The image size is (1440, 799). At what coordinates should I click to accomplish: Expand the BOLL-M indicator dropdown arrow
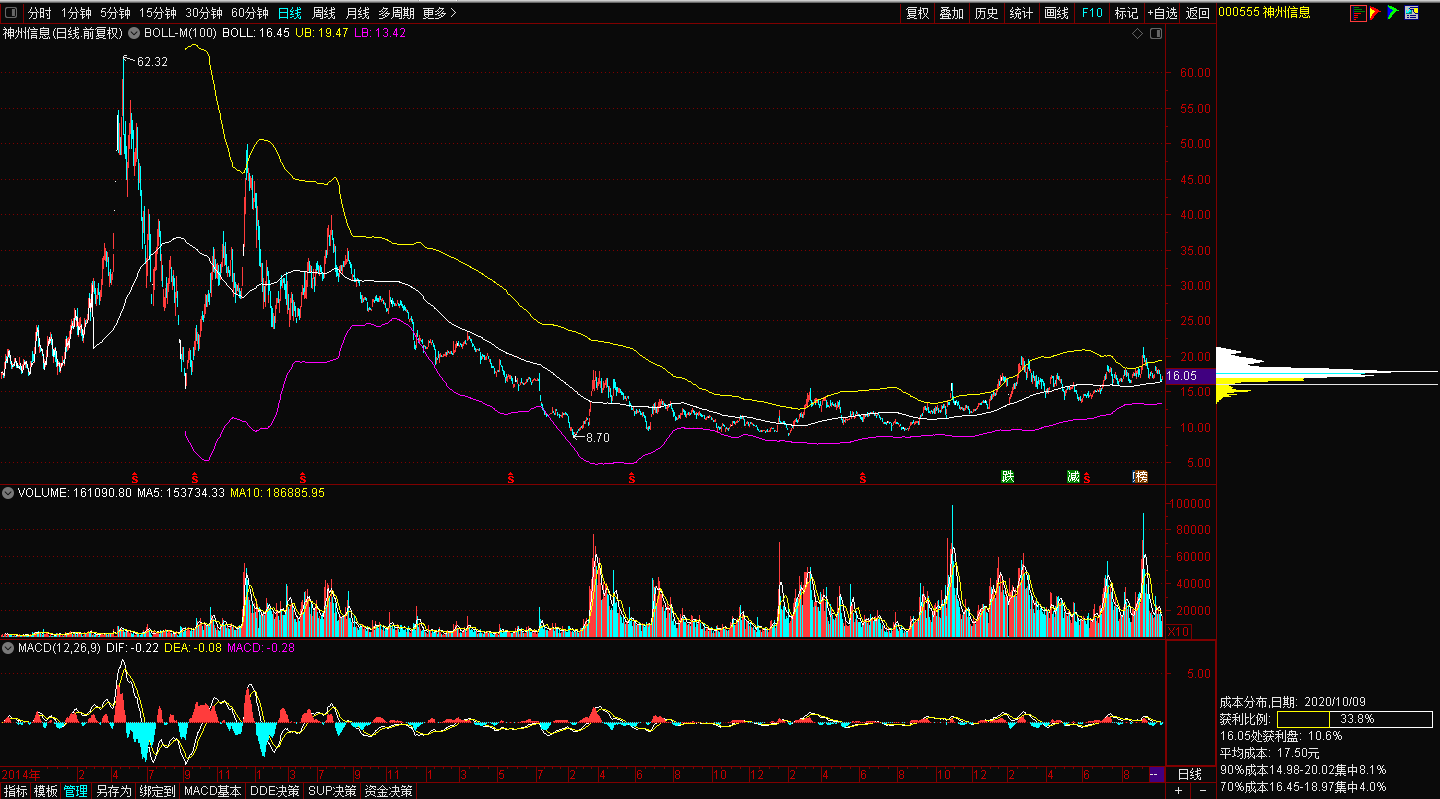[134, 33]
